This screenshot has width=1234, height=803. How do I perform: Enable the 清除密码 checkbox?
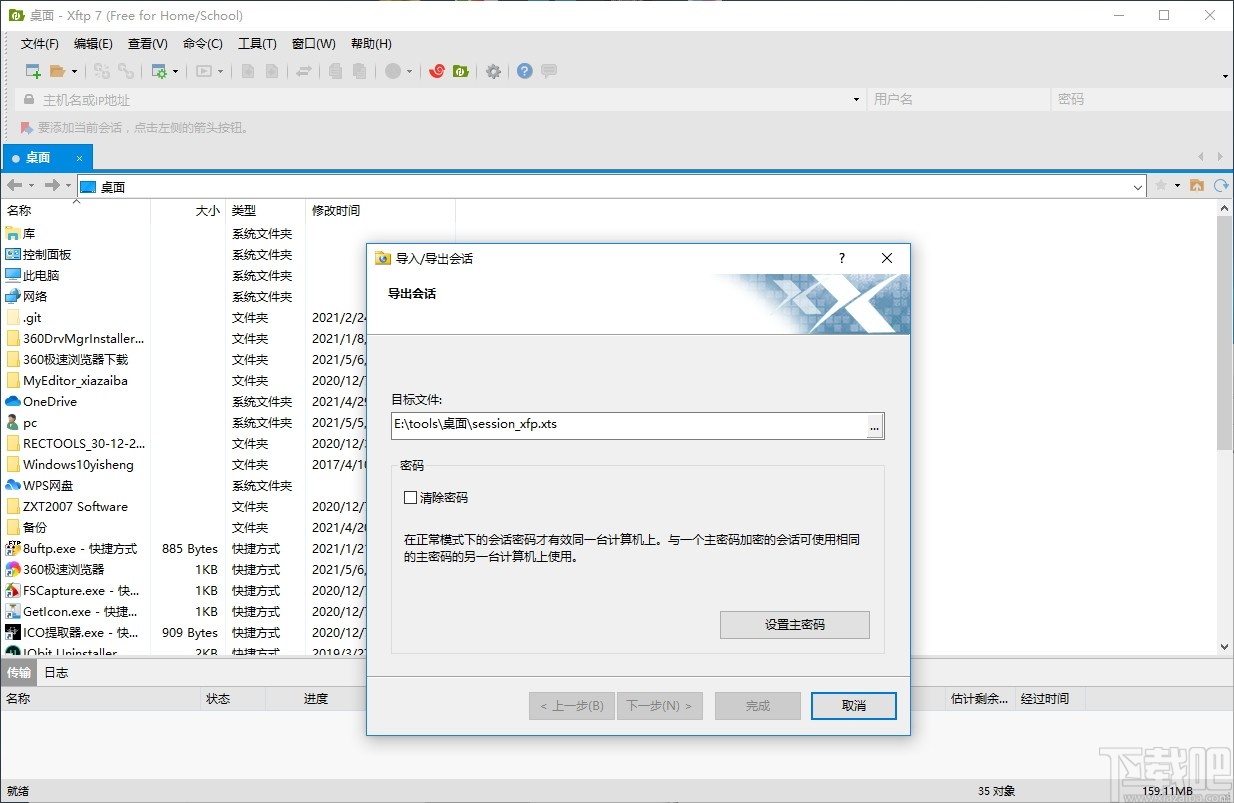coord(411,497)
